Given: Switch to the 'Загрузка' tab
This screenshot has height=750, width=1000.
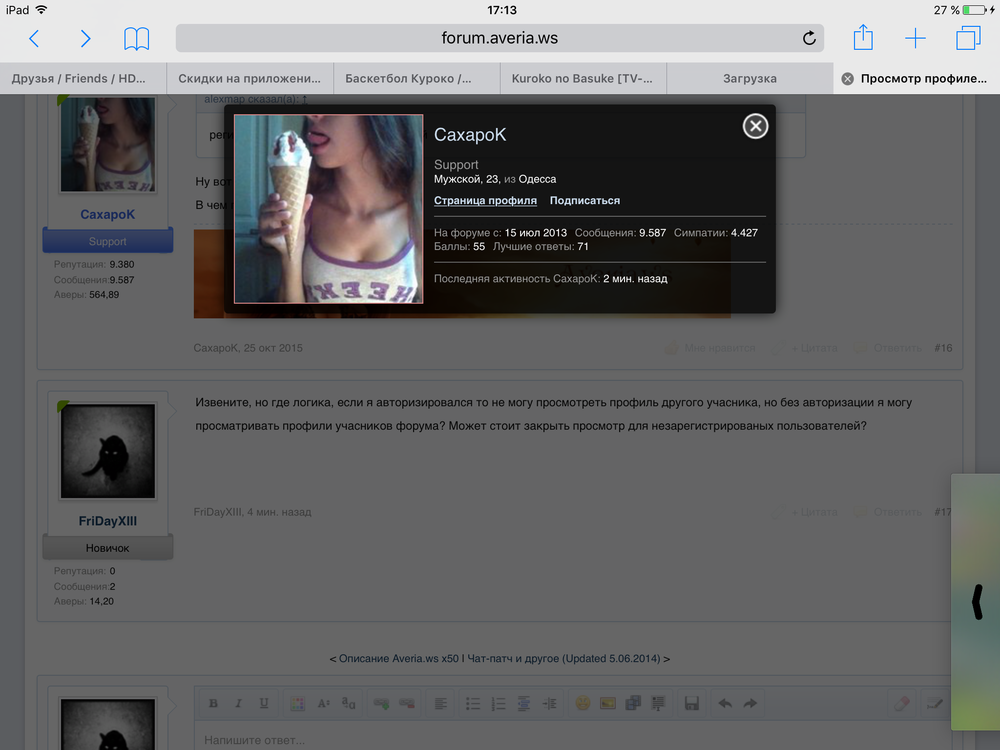Looking at the screenshot, I should (749, 79).
